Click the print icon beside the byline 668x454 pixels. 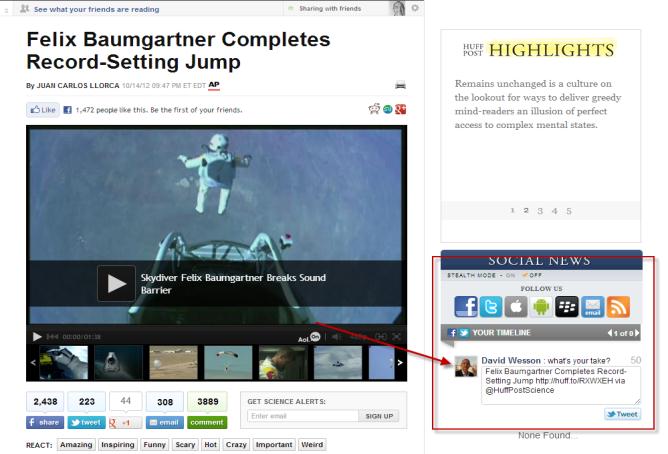pos(400,85)
